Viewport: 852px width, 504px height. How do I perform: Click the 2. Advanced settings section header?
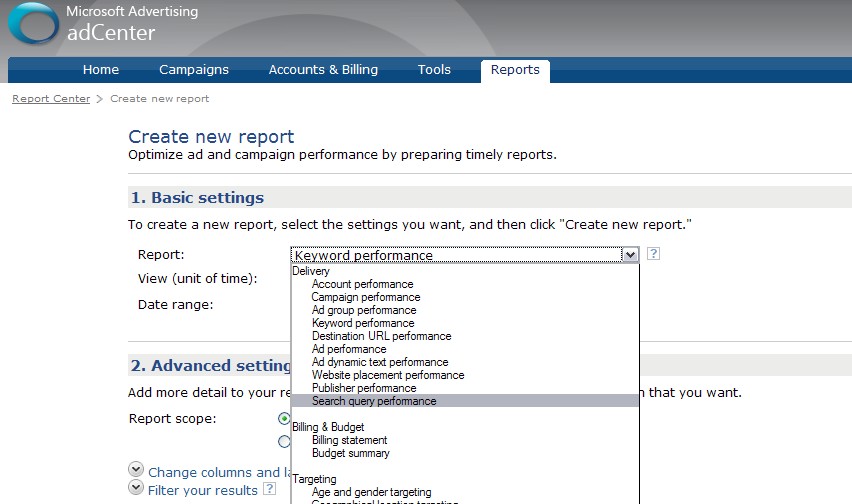point(210,366)
